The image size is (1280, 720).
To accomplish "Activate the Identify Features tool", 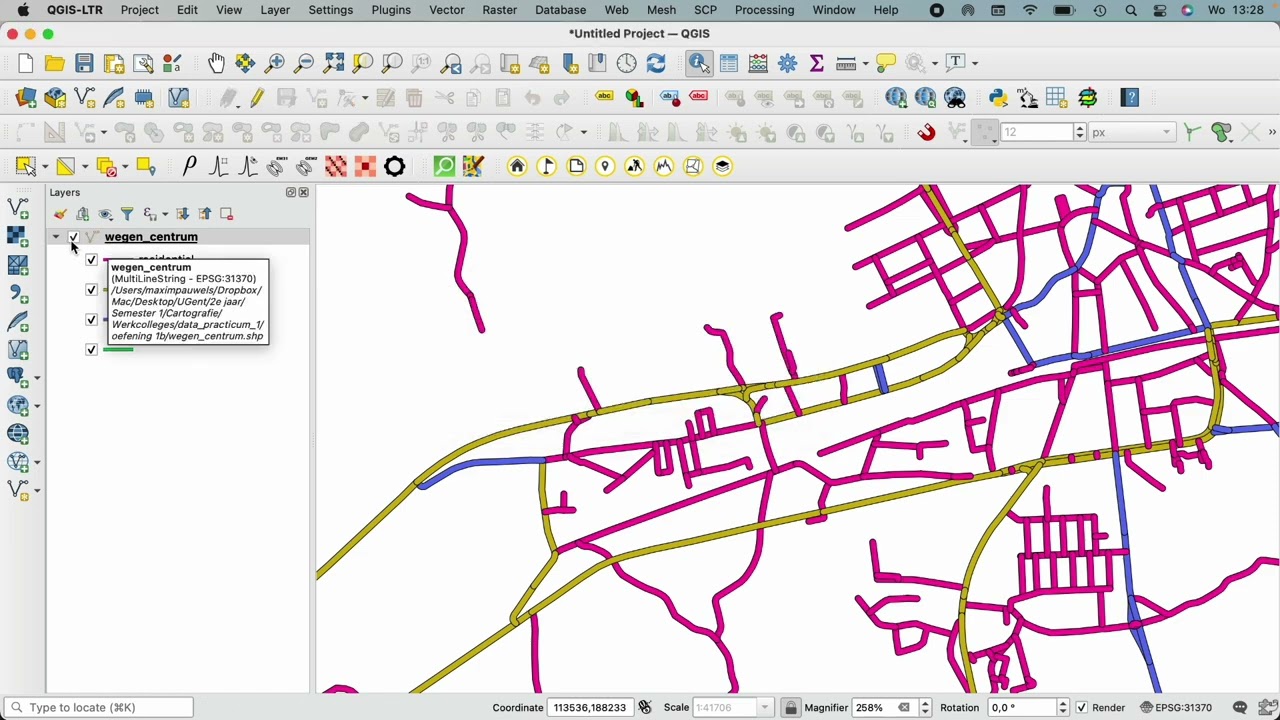I will 699,63.
